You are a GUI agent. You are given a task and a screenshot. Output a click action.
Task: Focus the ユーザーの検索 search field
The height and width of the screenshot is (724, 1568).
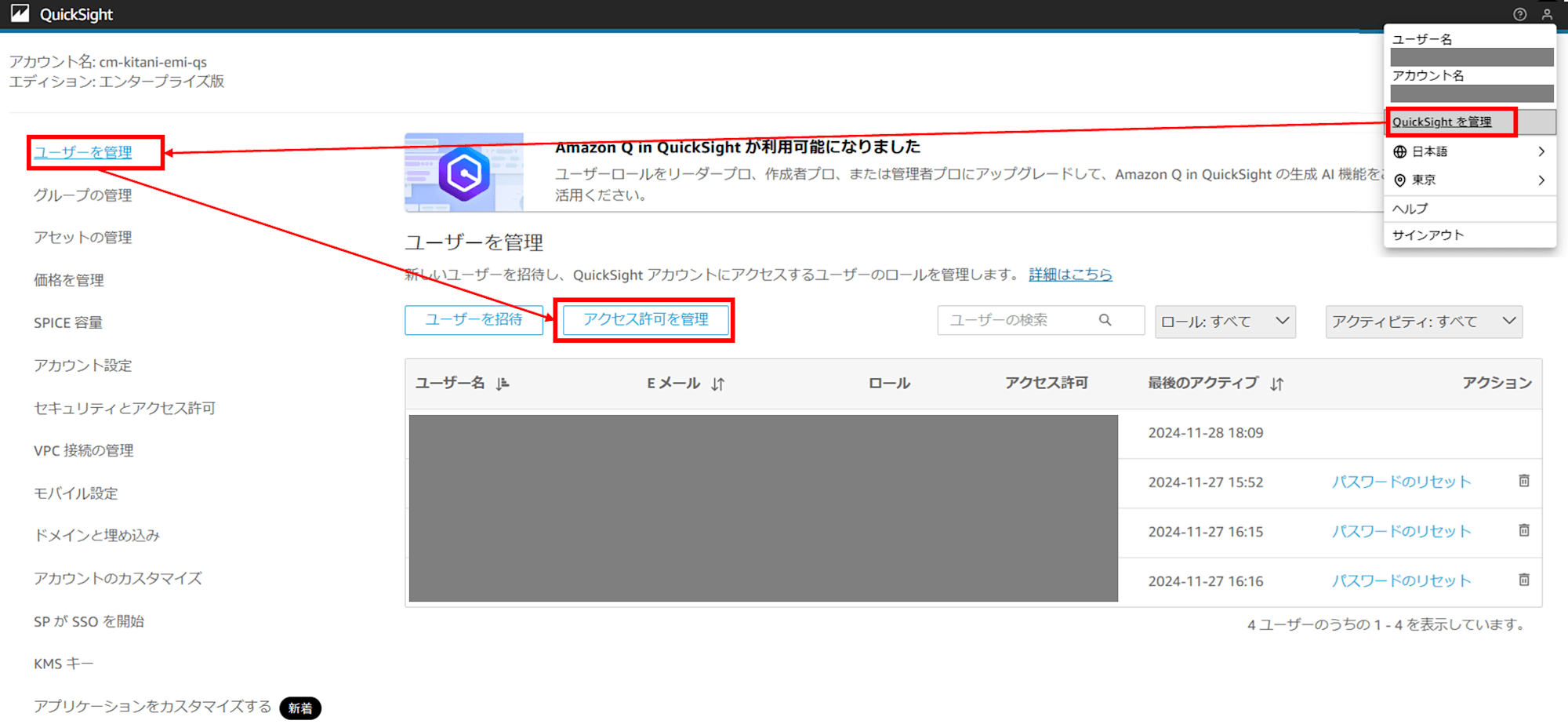1040,320
